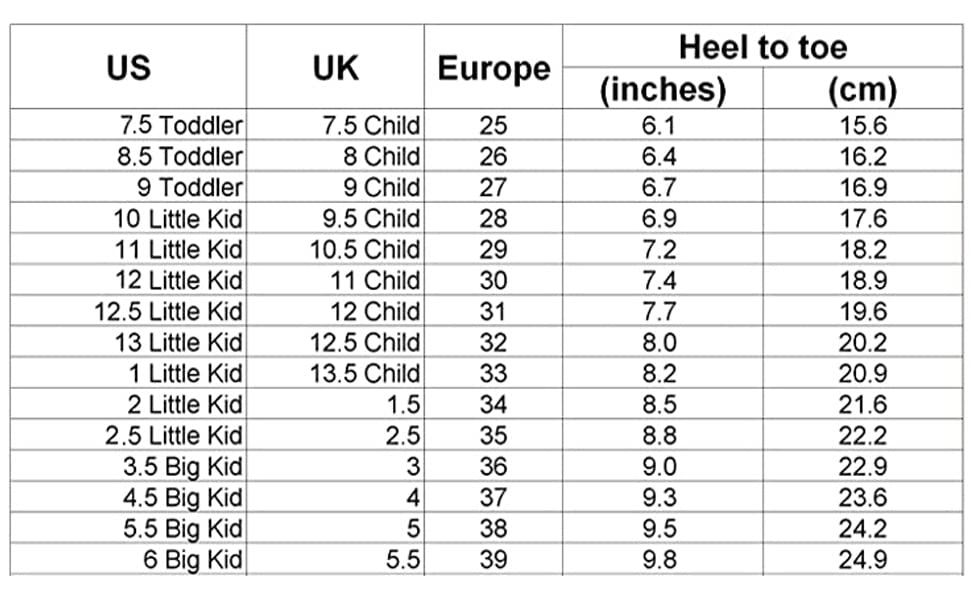The width and height of the screenshot is (970, 600).
Task: Select the 9 Toddler cell
Action: (190, 188)
